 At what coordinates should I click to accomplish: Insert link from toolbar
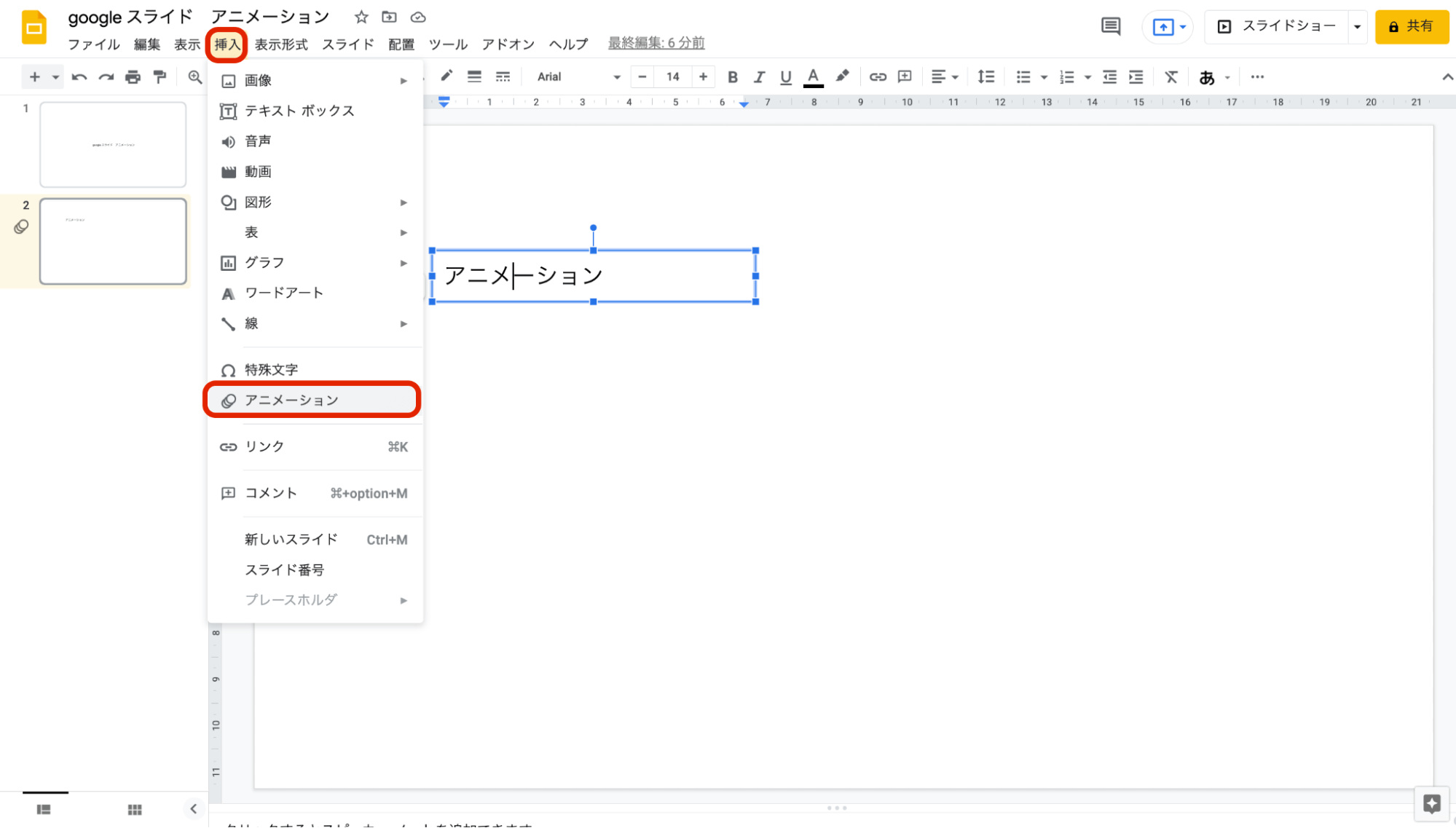click(x=878, y=76)
